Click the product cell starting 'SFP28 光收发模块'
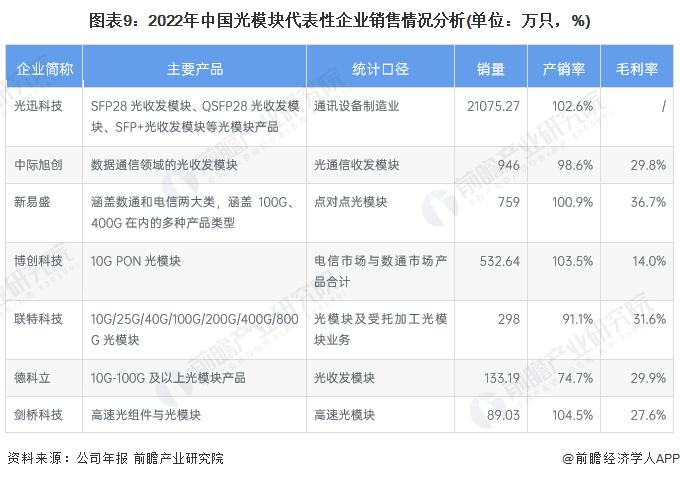 pyautogui.click(x=195, y=116)
